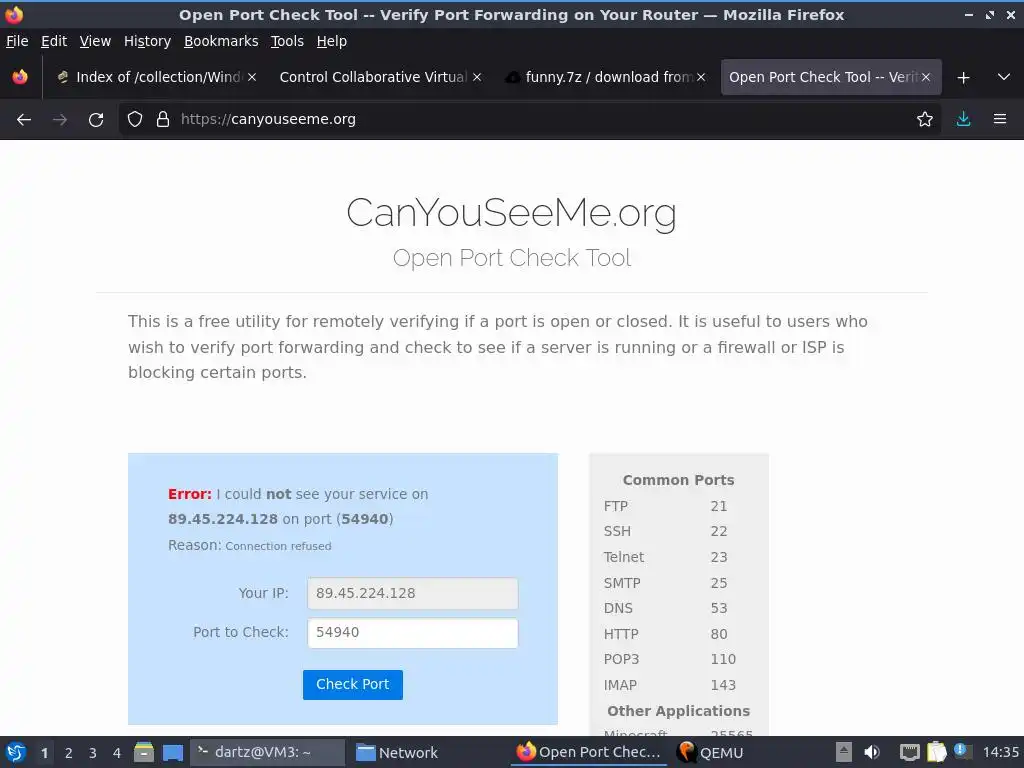This screenshot has height=768, width=1024.
Task: Bookmark this page with the star
Action: [x=925, y=120]
